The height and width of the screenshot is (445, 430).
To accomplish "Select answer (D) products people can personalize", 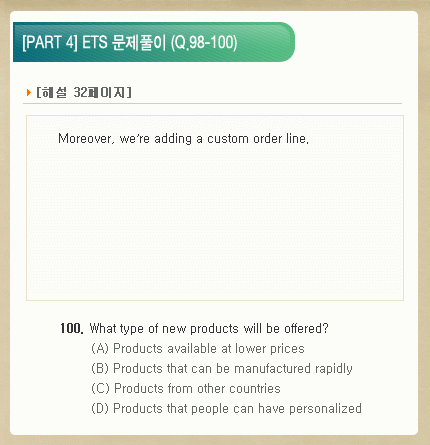I will tap(227, 408).
